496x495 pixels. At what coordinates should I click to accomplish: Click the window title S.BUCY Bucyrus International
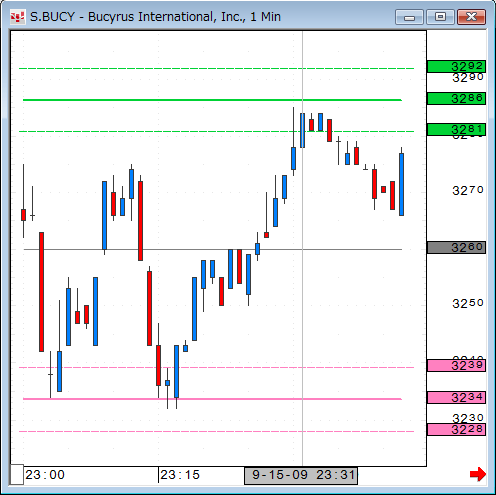155,17
